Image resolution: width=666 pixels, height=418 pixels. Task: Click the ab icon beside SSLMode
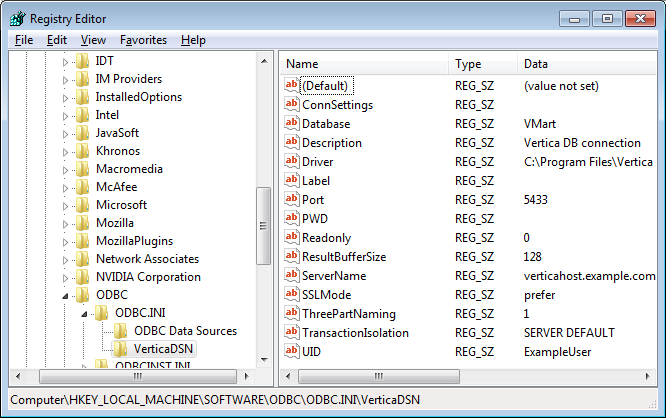[x=292, y=295]
